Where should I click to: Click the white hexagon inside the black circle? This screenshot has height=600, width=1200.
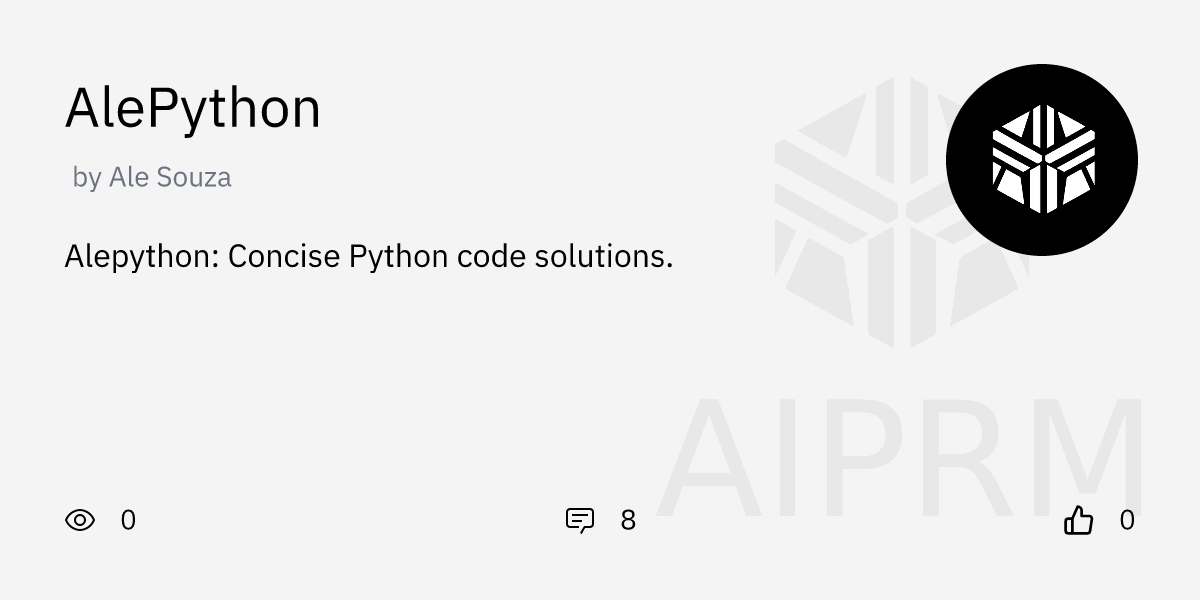1042,160
